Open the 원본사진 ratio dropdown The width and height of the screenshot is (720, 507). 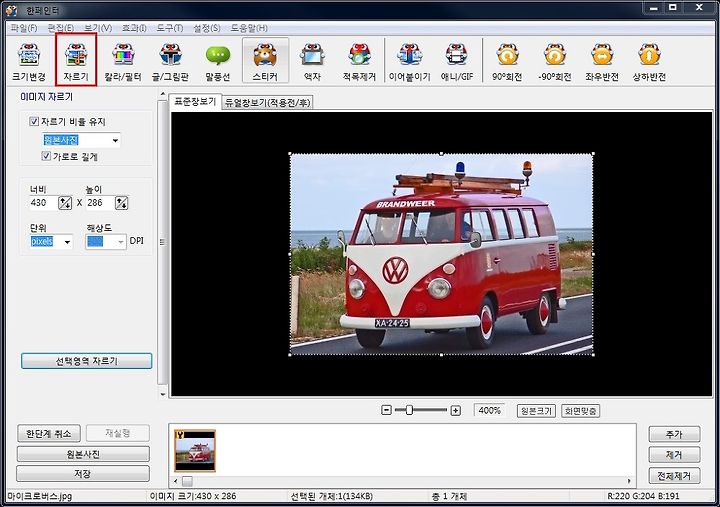(81, 140)
